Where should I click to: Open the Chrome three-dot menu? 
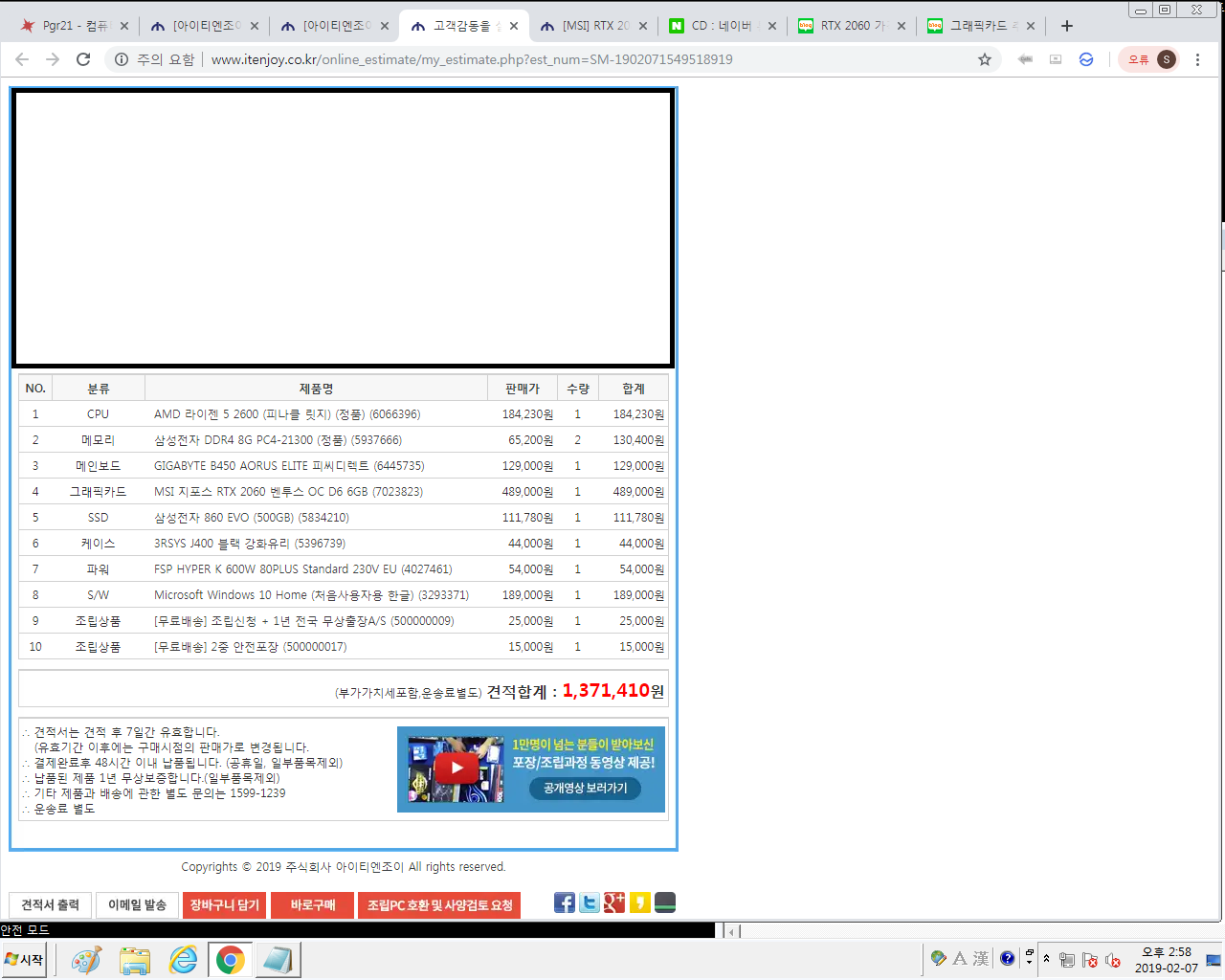click(1197, 59)
